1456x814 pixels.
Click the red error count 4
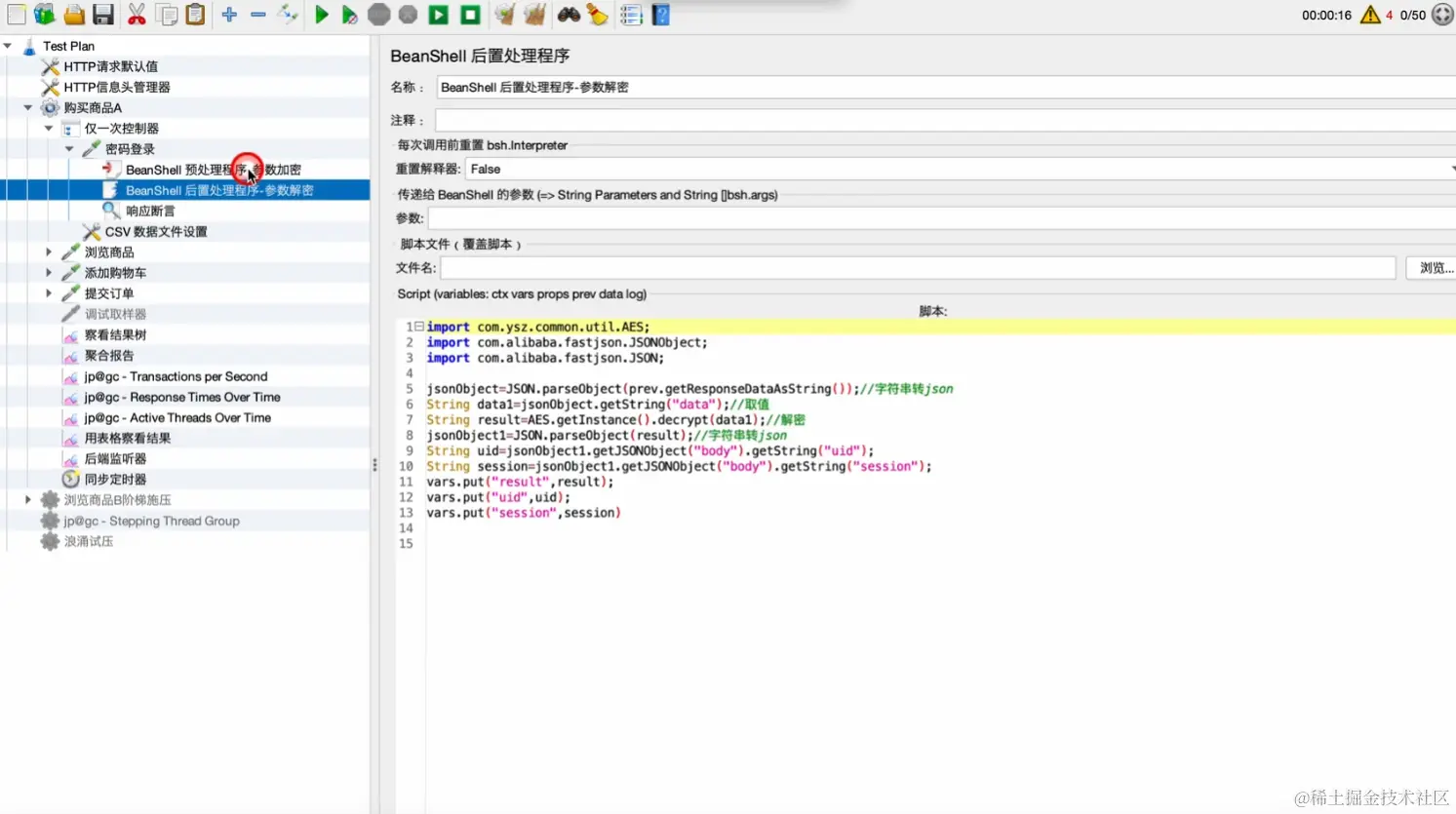pyautogui.click(x=1390, y=15)
